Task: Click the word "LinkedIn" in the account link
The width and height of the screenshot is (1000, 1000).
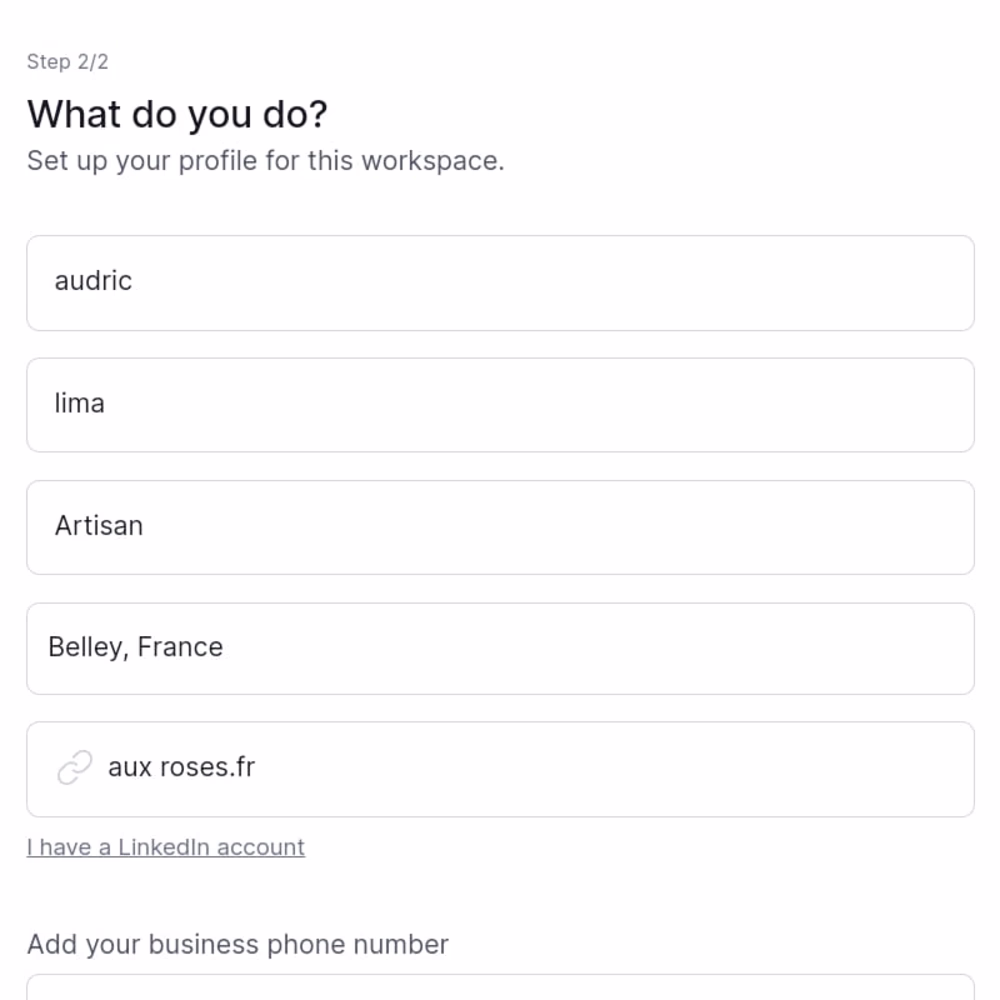Action: (x=164, y=847)
